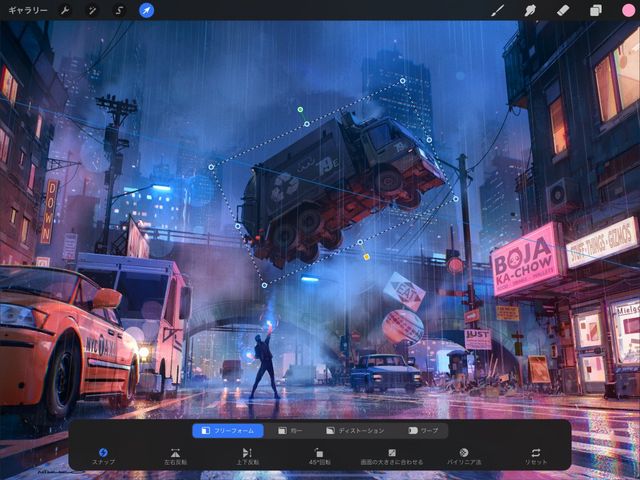This screenshot has height=480, width=640.
Task: Select the Brush tool
Action: (497, 10)
